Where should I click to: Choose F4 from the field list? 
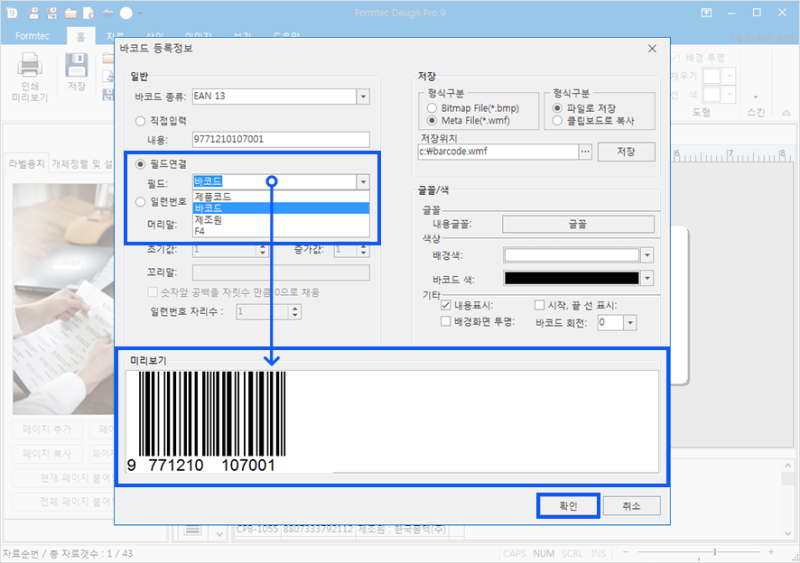point(281,231)
